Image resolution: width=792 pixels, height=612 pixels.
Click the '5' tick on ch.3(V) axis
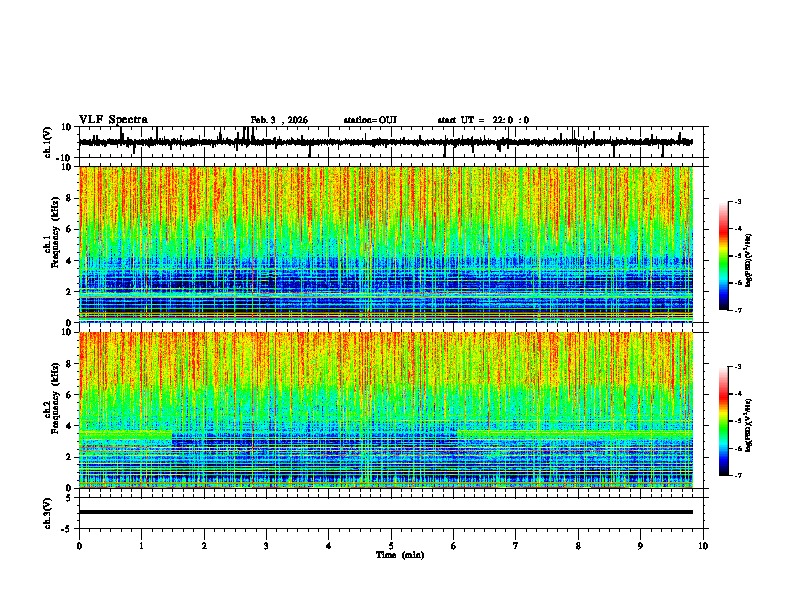69,498
